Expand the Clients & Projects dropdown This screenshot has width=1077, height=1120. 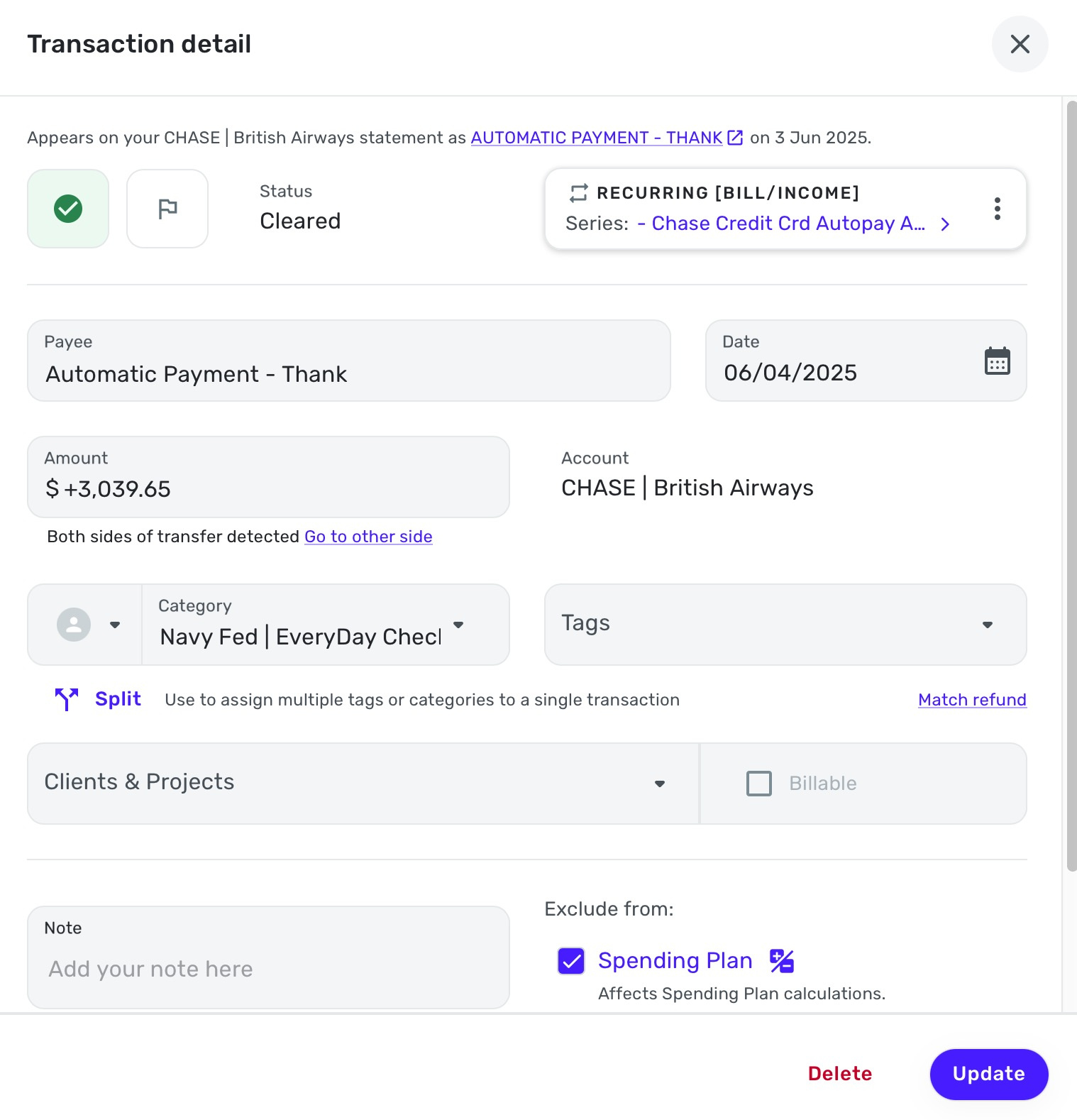(x=363, y=784)
